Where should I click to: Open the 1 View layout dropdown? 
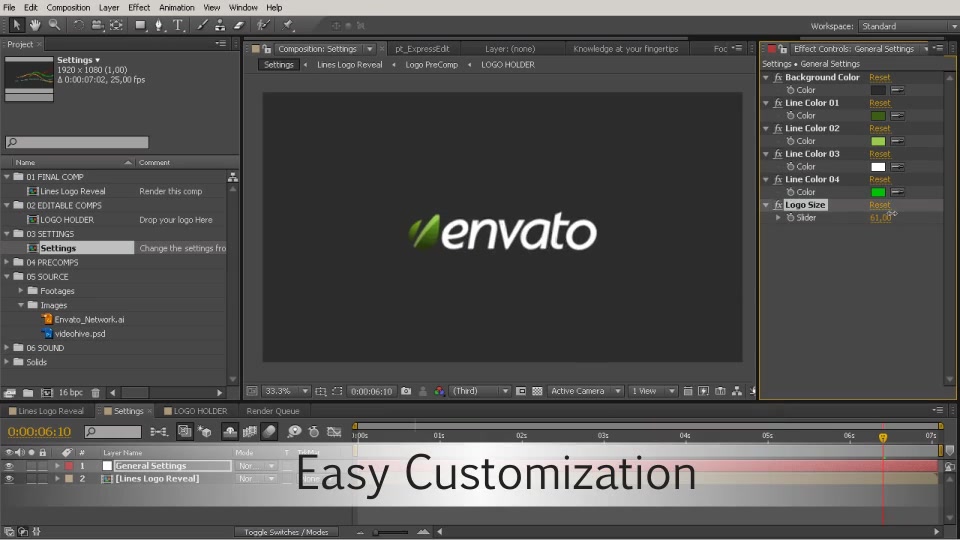click(x=653, y=391)
